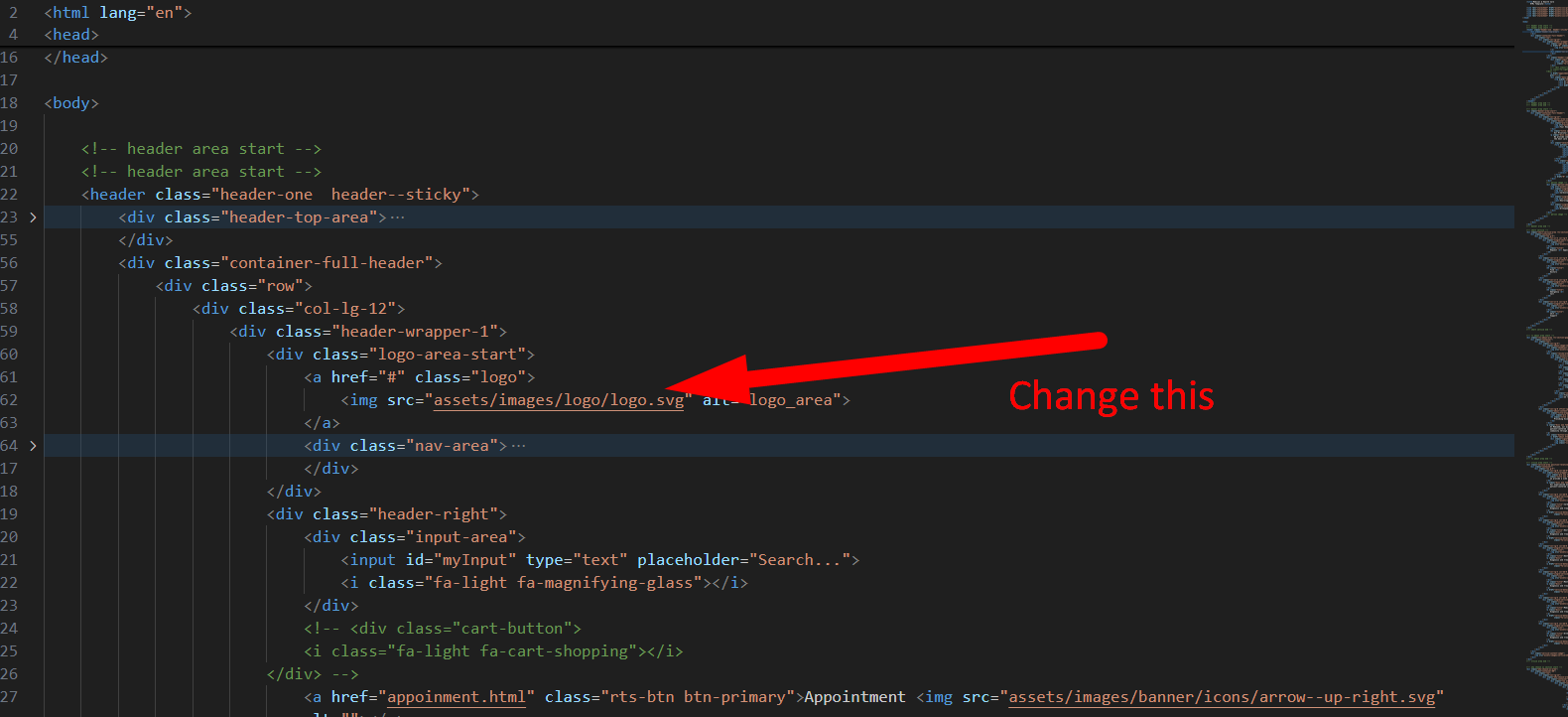Expand the folded header-top-area div chevron

(33, 217)
